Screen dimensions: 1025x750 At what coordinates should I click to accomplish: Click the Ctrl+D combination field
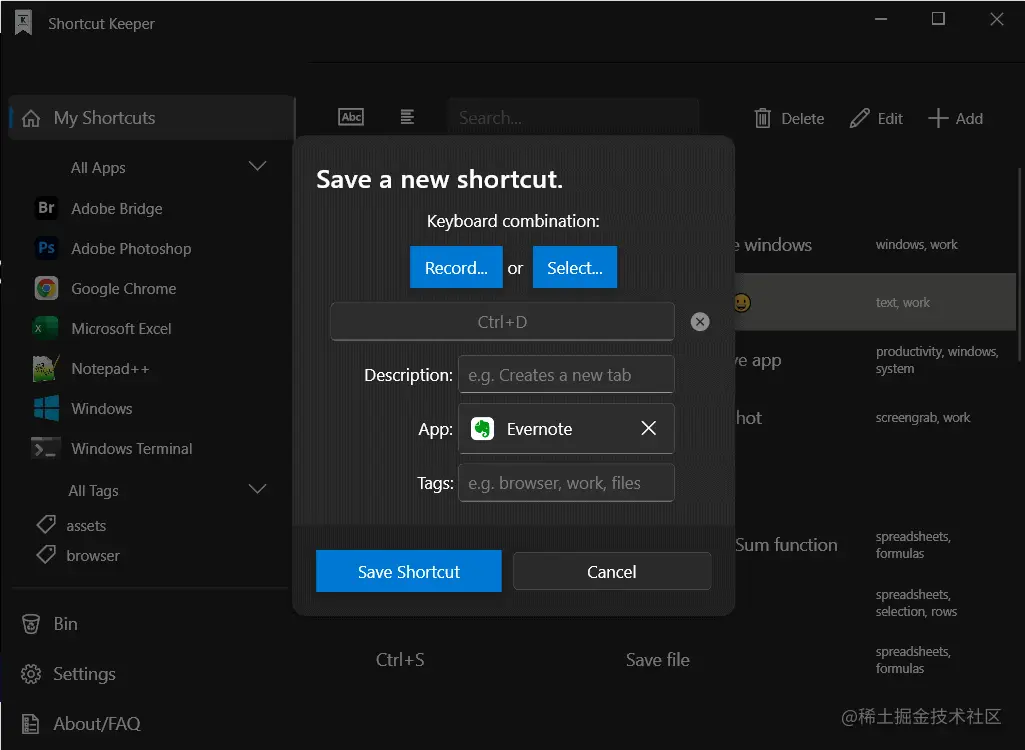coord(502,322)
